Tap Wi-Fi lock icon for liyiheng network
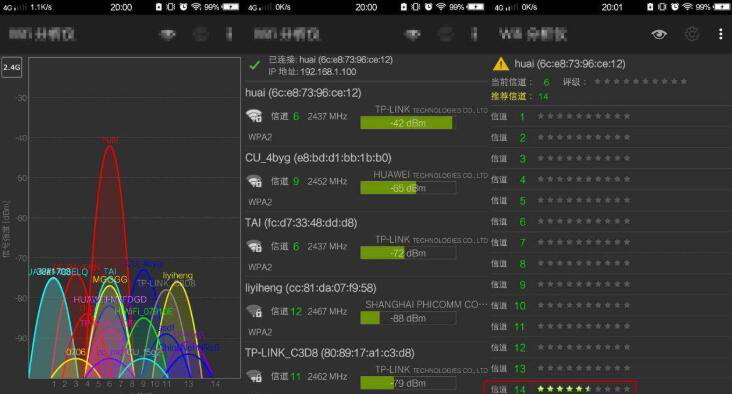This screenshot has height=394, width=732. coord(254,311)
